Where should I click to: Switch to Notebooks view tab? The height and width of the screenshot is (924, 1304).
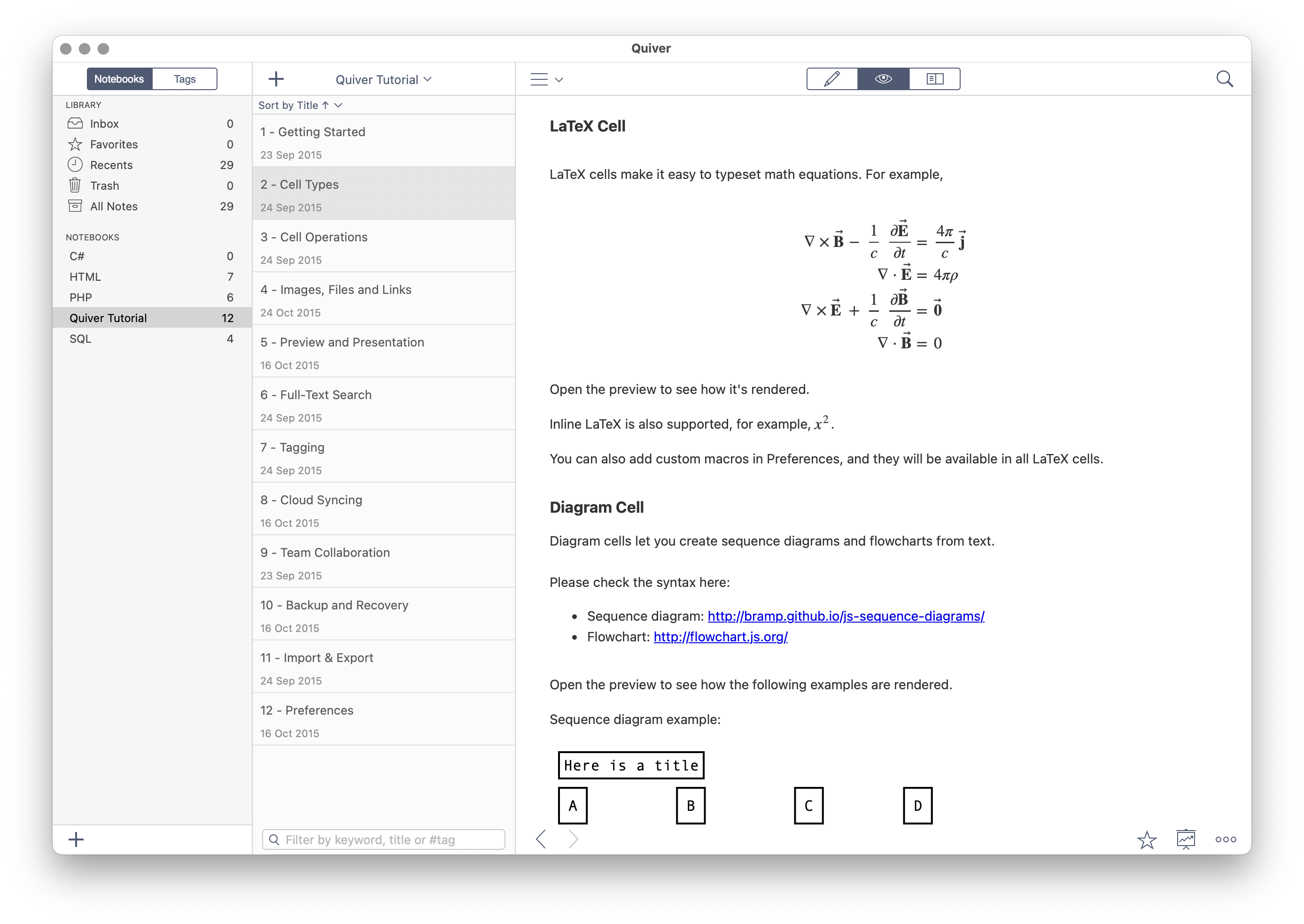click(x=117, y=80)
